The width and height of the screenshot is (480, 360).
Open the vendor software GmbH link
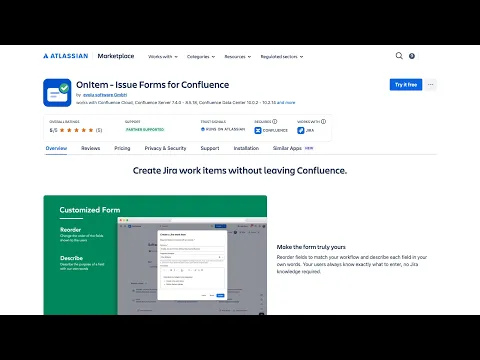105,95
